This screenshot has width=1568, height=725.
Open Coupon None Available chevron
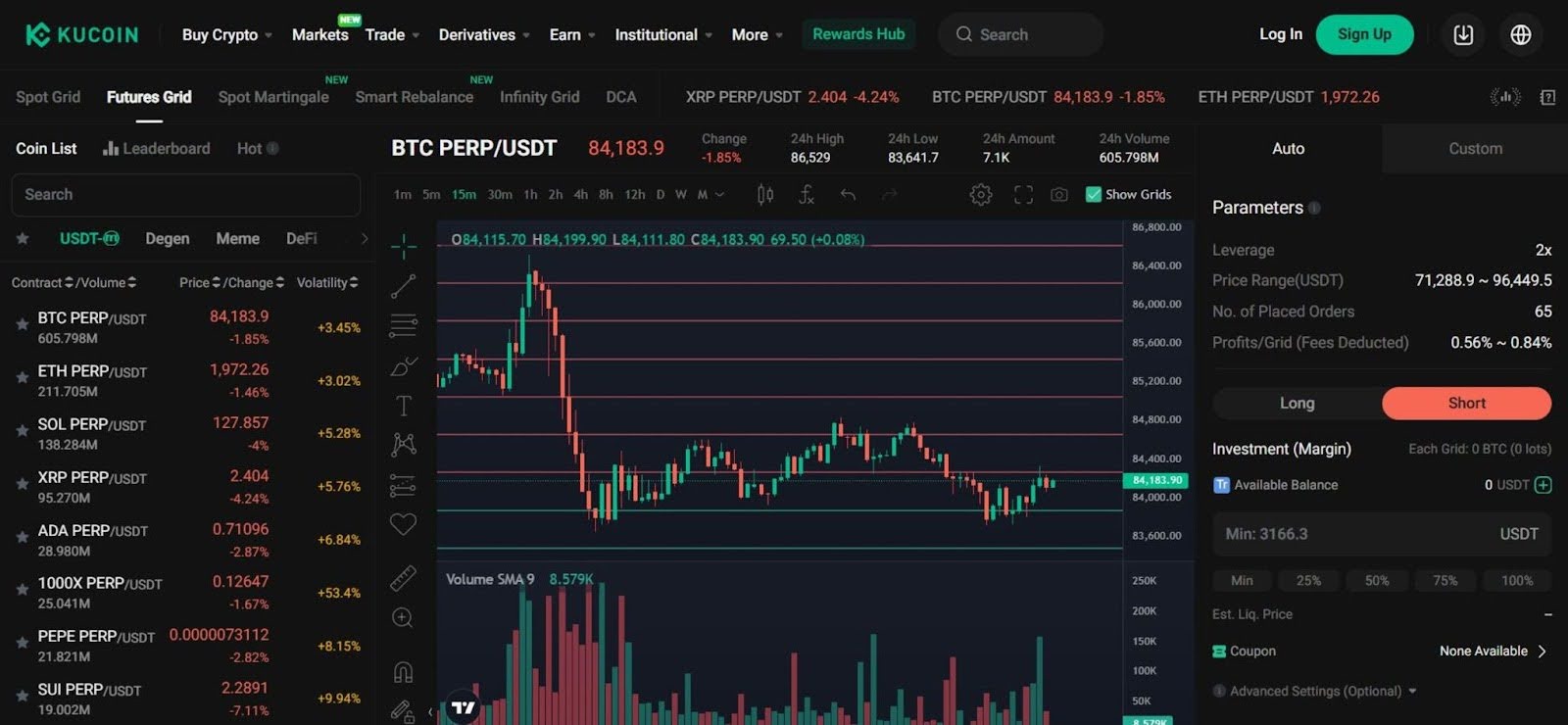1542,652
